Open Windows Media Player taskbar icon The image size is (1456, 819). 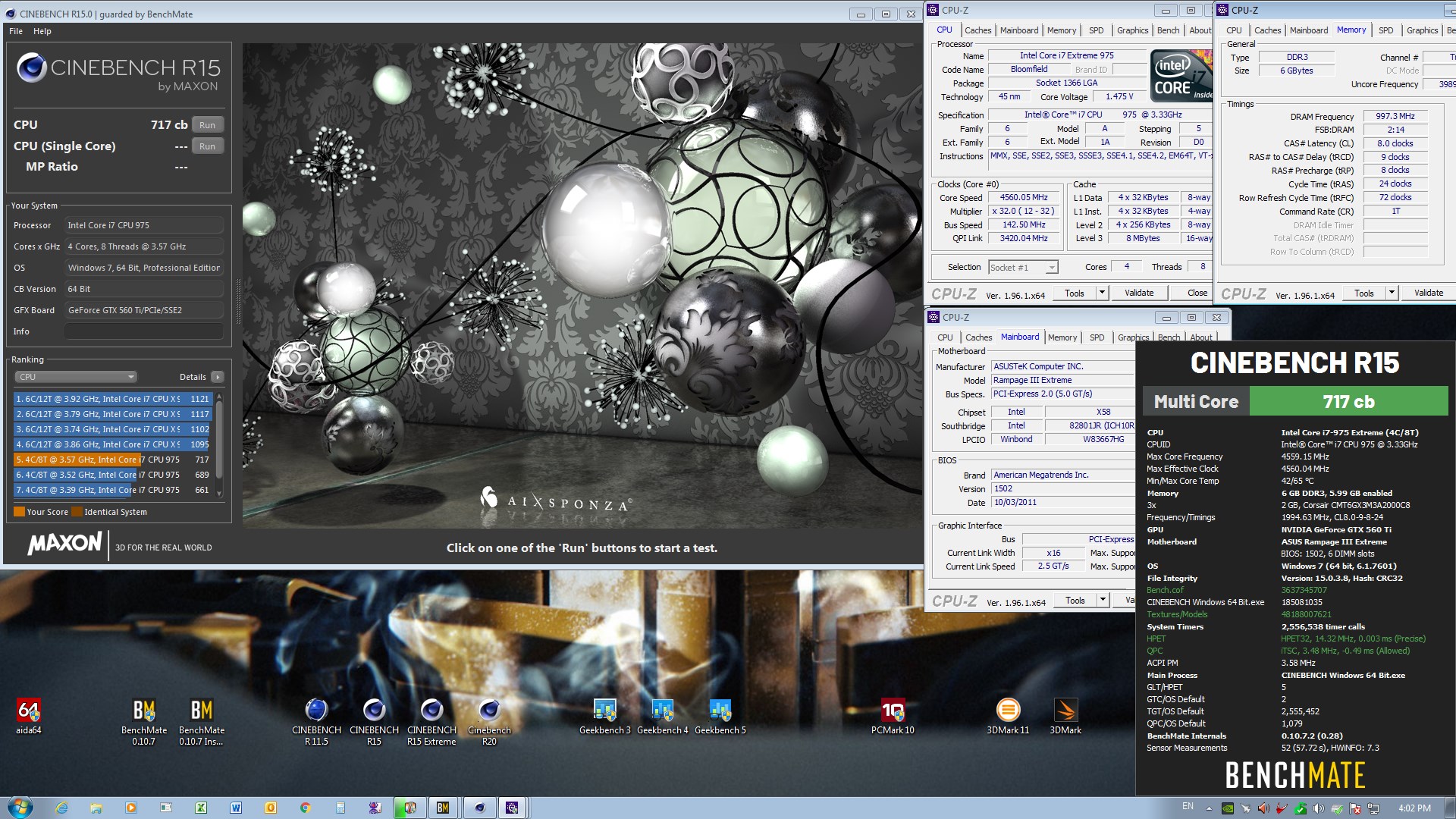[x=131, y=808]
